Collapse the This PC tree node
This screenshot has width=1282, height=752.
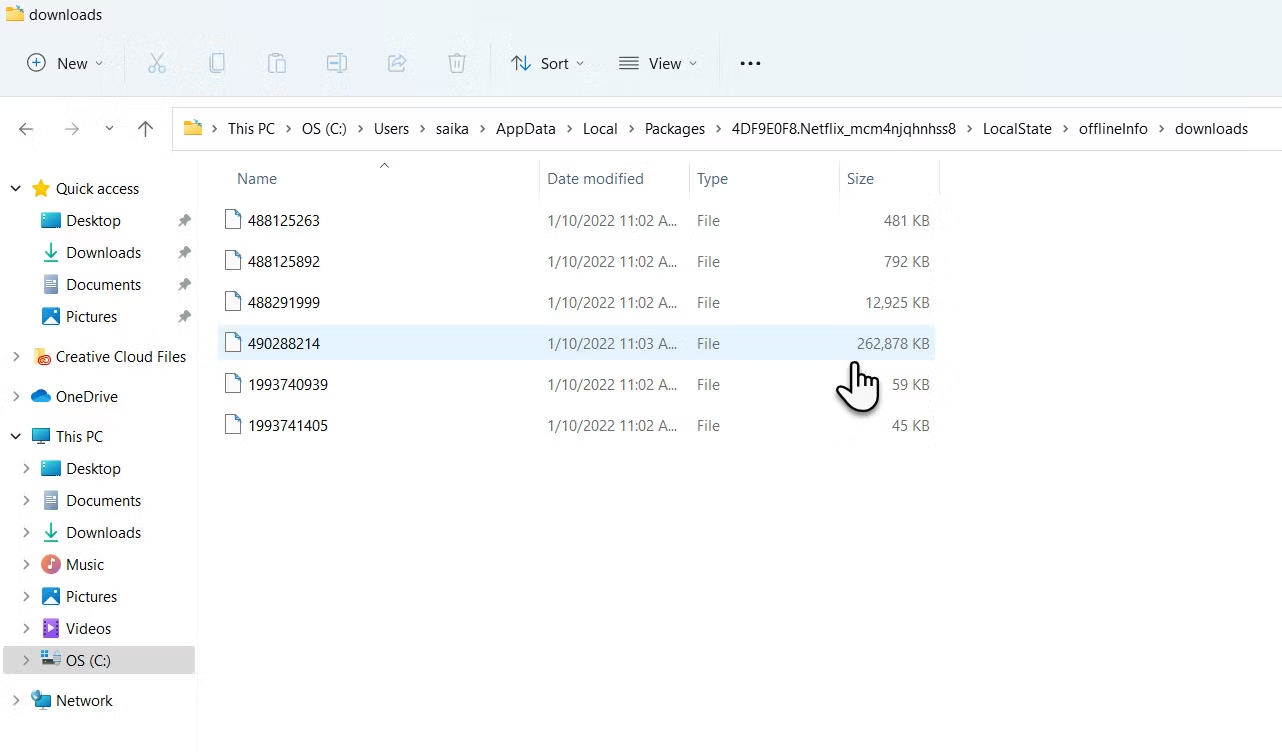coord(16,437)
